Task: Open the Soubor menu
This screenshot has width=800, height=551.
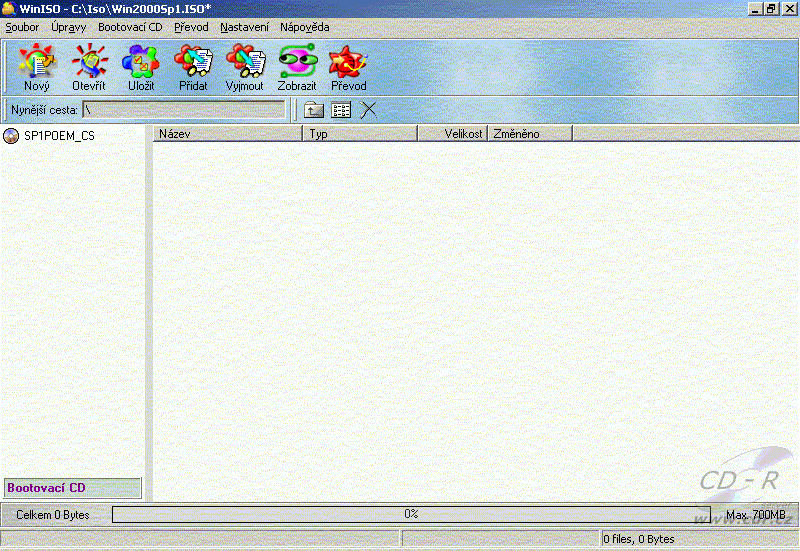Action: [x=22, y=27]
